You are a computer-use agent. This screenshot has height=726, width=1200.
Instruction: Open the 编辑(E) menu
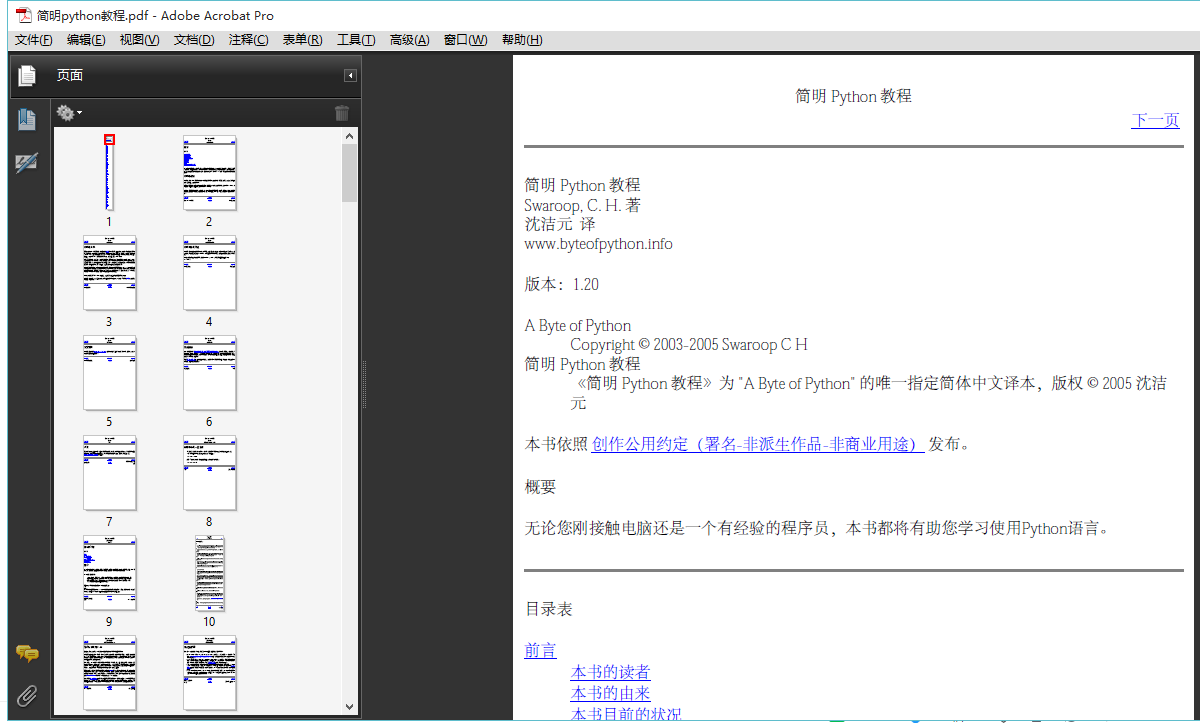coord(86,40)
